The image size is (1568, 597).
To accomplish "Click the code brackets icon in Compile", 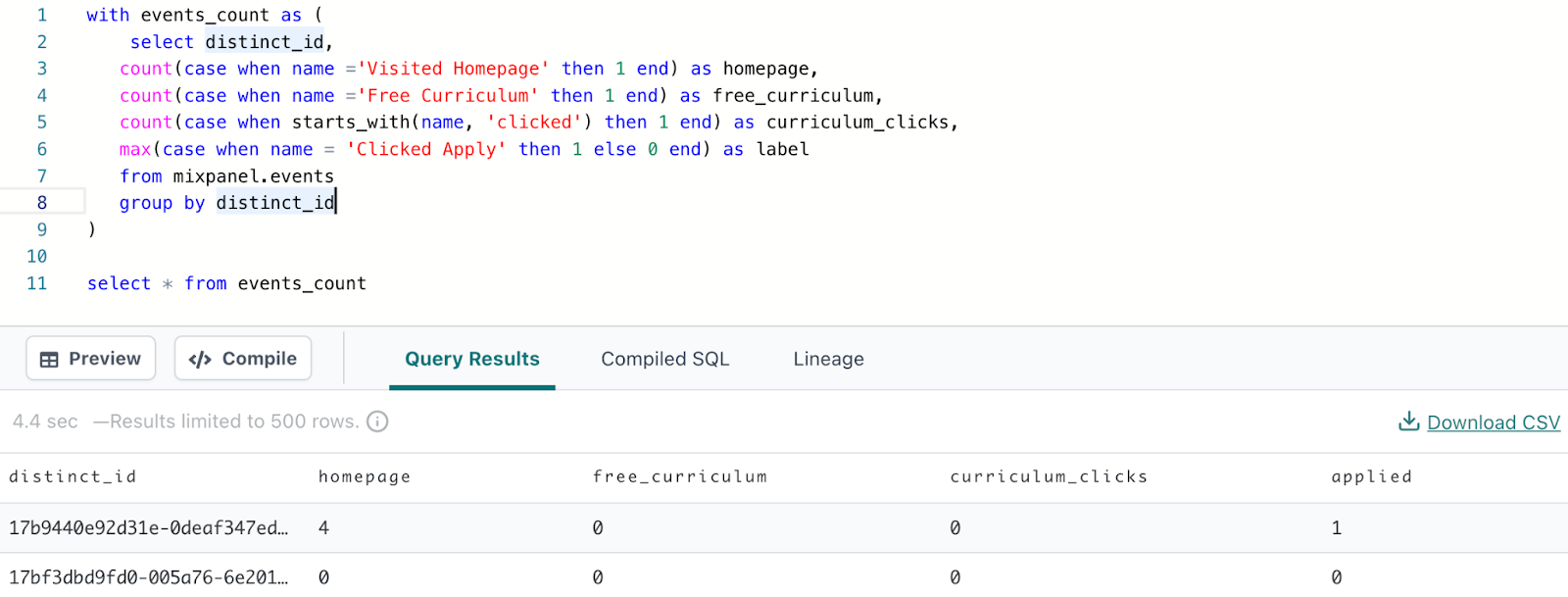I will pos(200,360).
